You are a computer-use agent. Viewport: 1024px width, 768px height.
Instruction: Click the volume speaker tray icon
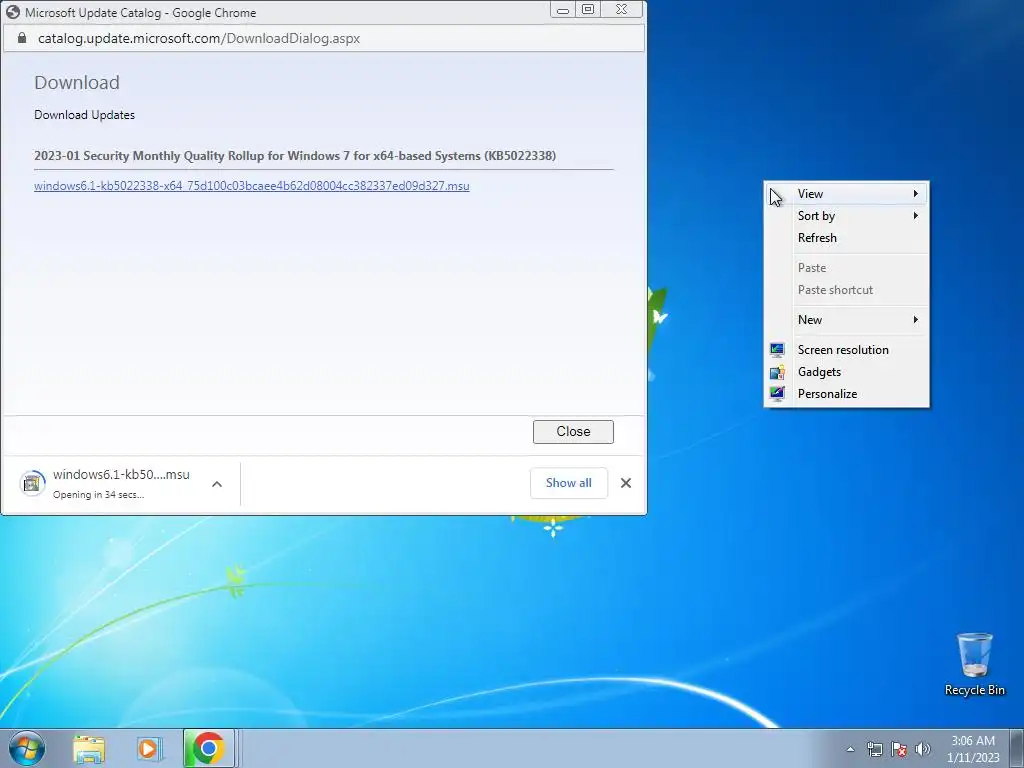point(923,749)
